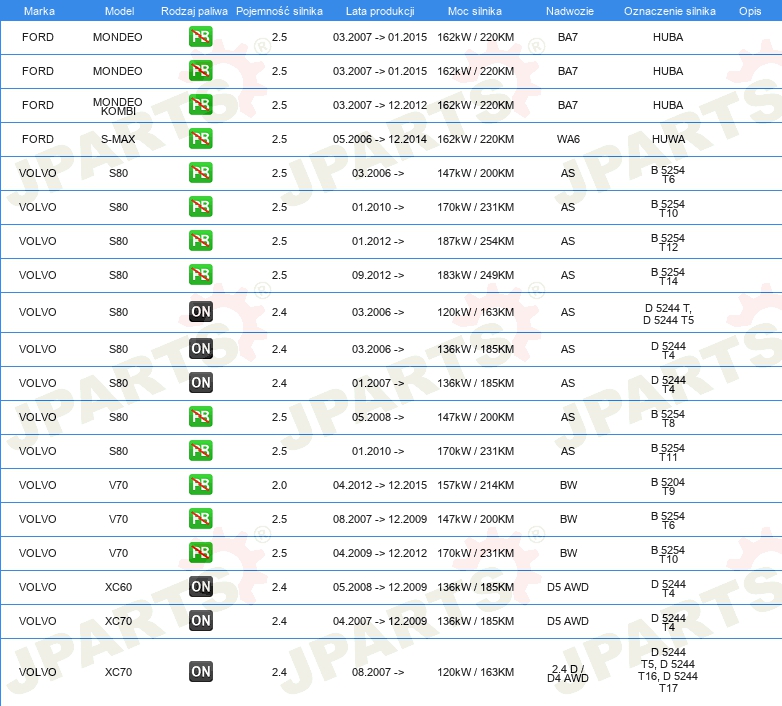Select the 157kW / 214KM power cell
The width and height of the screenshot is (782, 706).
point(475,485)
